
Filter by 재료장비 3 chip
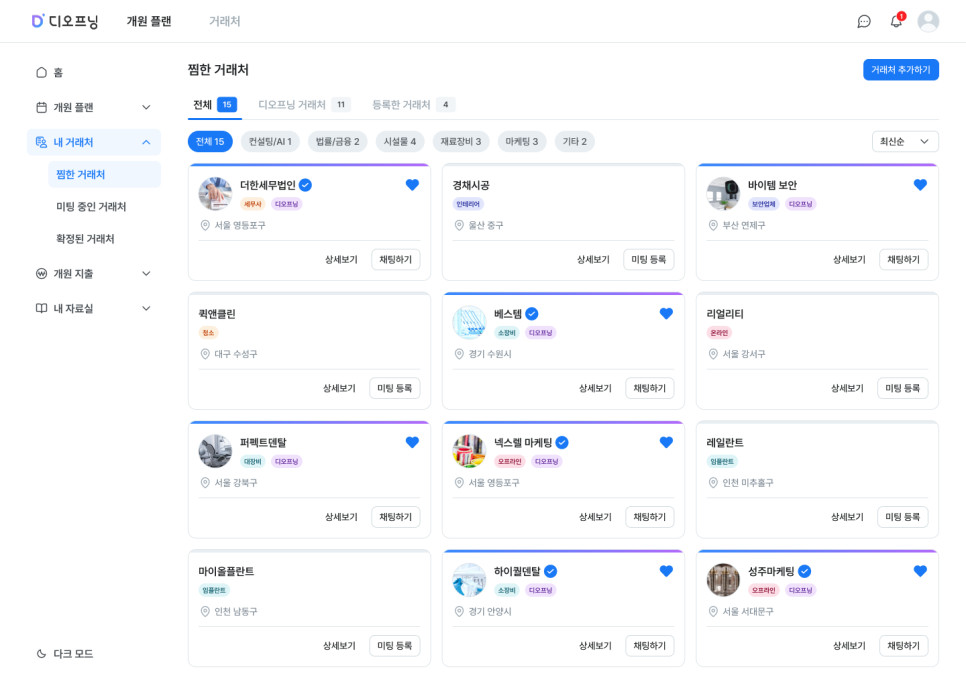[x=461, y=142]
